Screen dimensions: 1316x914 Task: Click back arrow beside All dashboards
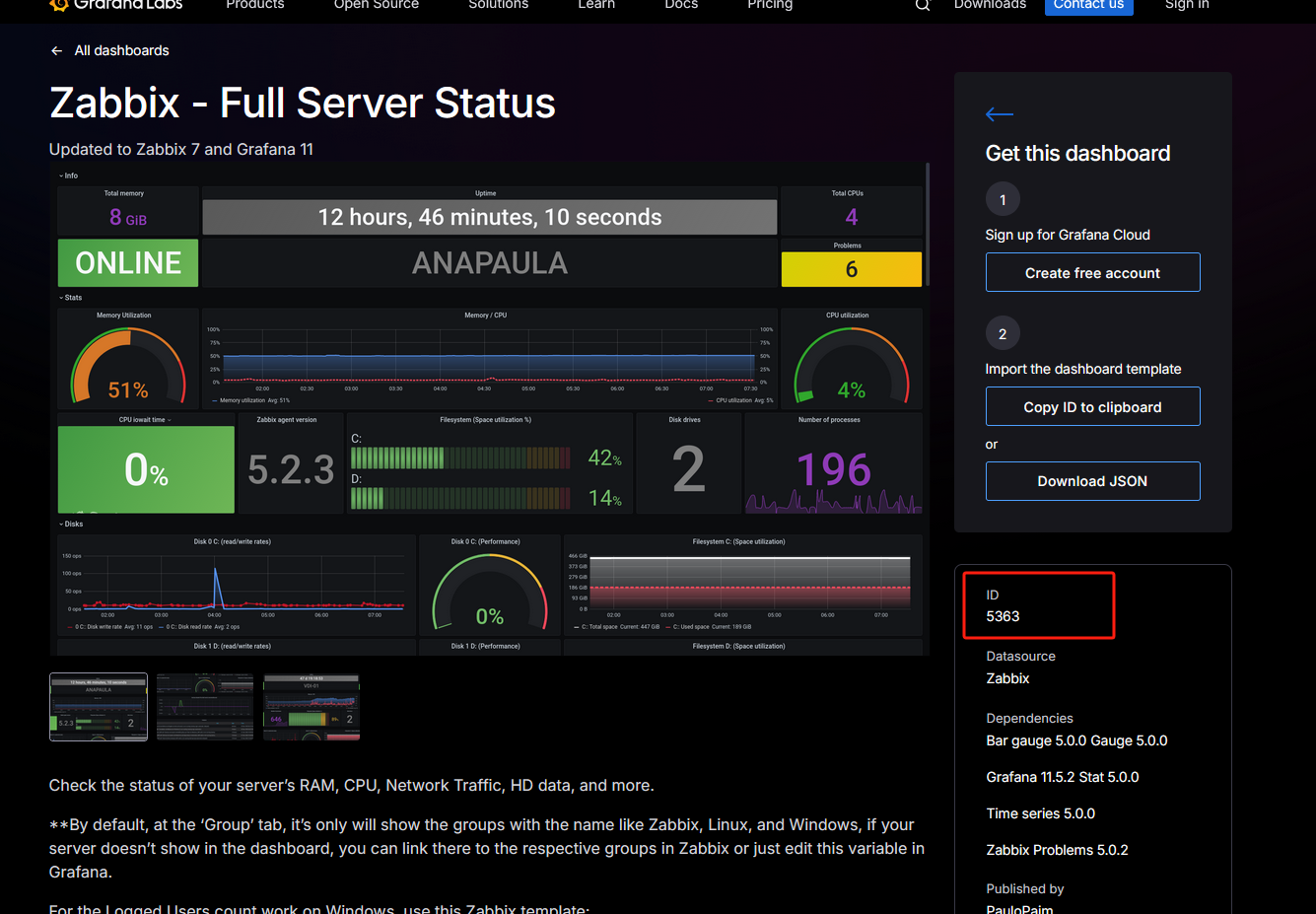tap(57, 50)
